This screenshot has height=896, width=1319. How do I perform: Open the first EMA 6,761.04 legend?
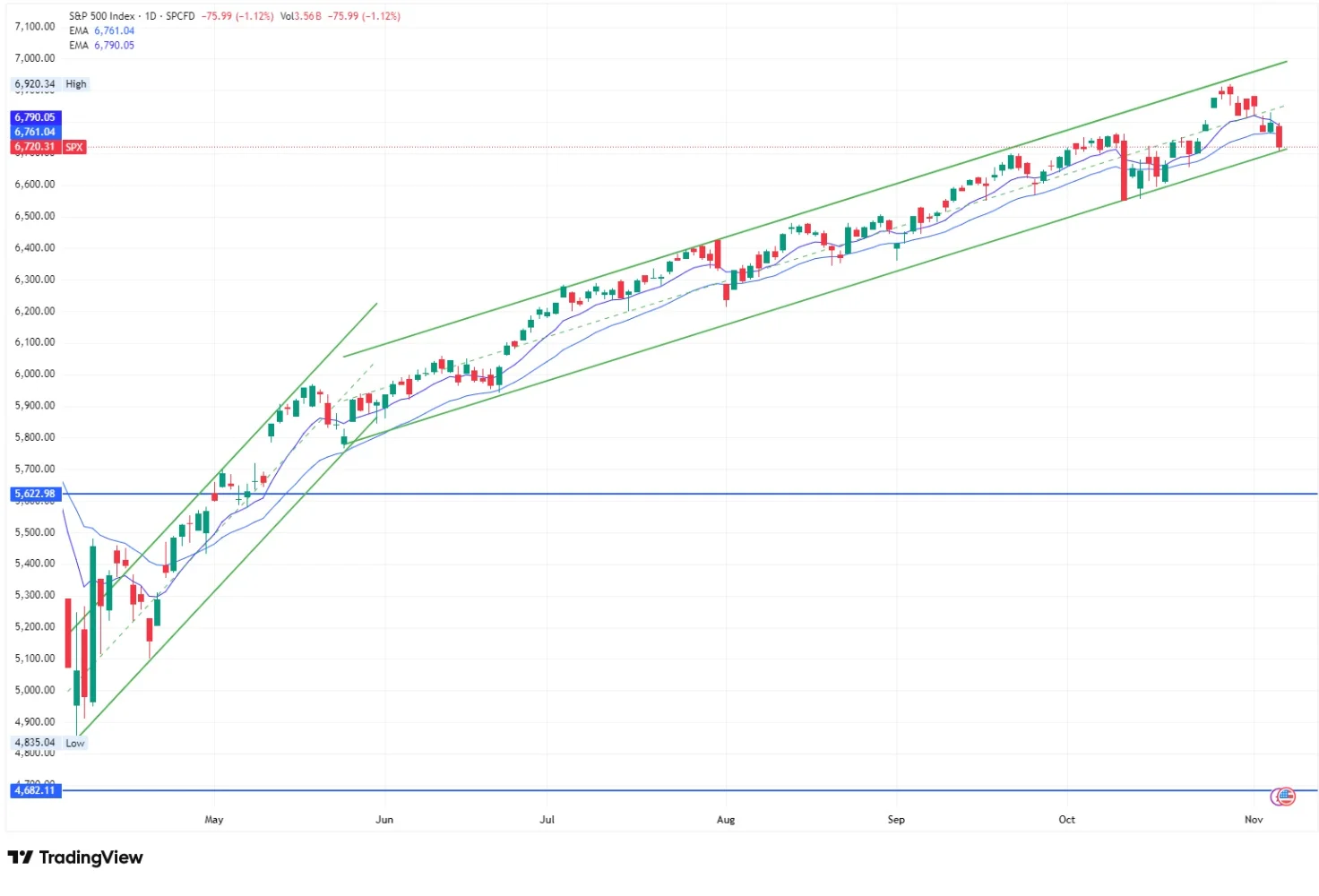pos(101,30)
